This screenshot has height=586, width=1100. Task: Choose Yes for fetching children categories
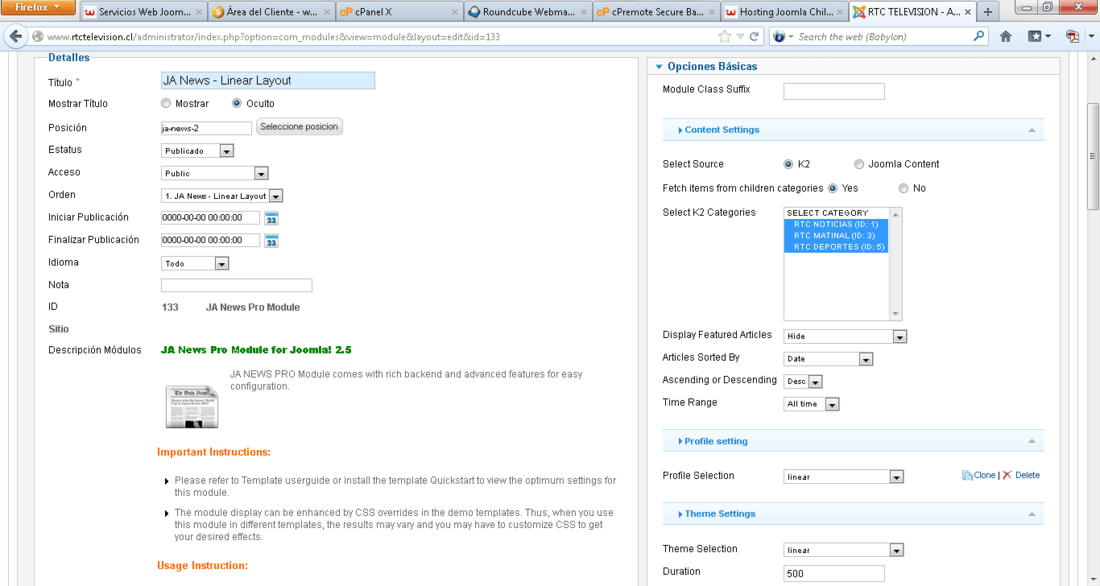pyautogui.click(x=833, y=188)
